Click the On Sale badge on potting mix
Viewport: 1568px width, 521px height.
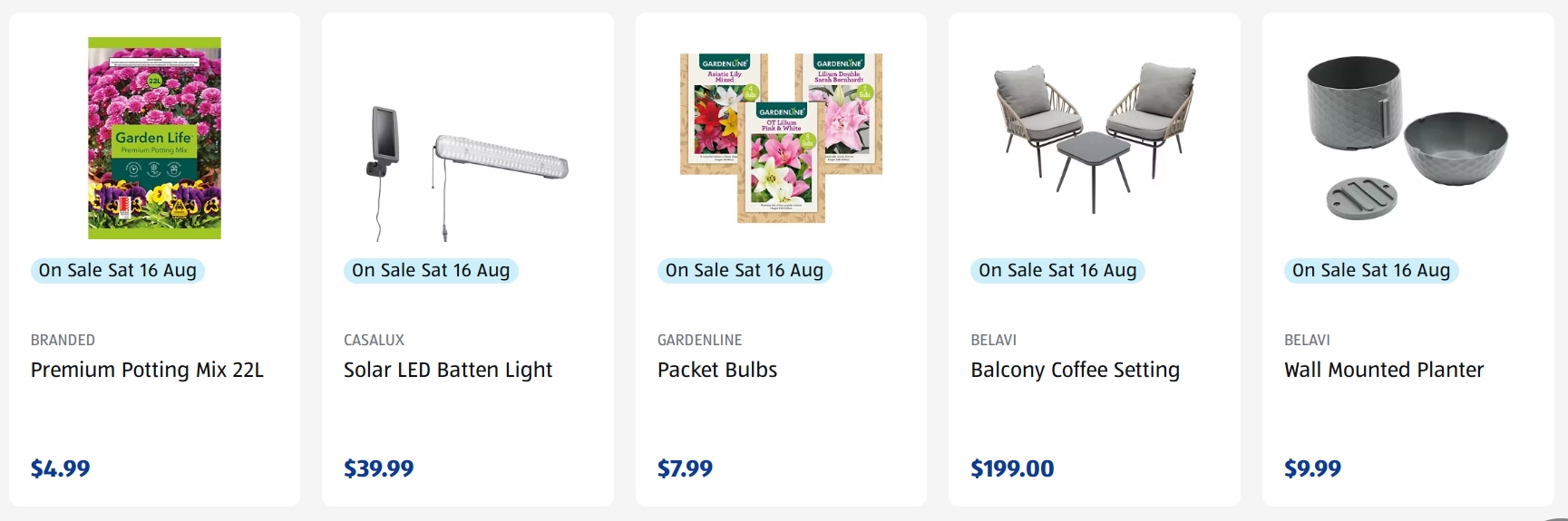click(x=118, y=270)
